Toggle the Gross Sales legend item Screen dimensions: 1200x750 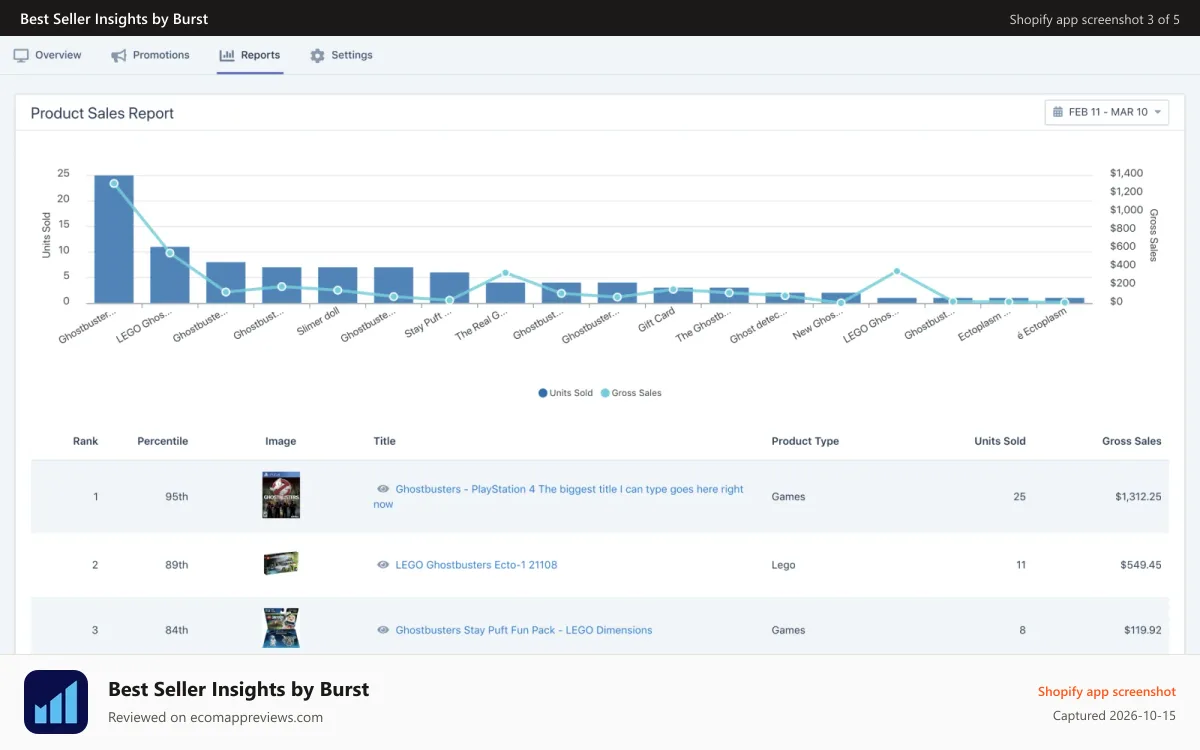click(x=631, y=393)
